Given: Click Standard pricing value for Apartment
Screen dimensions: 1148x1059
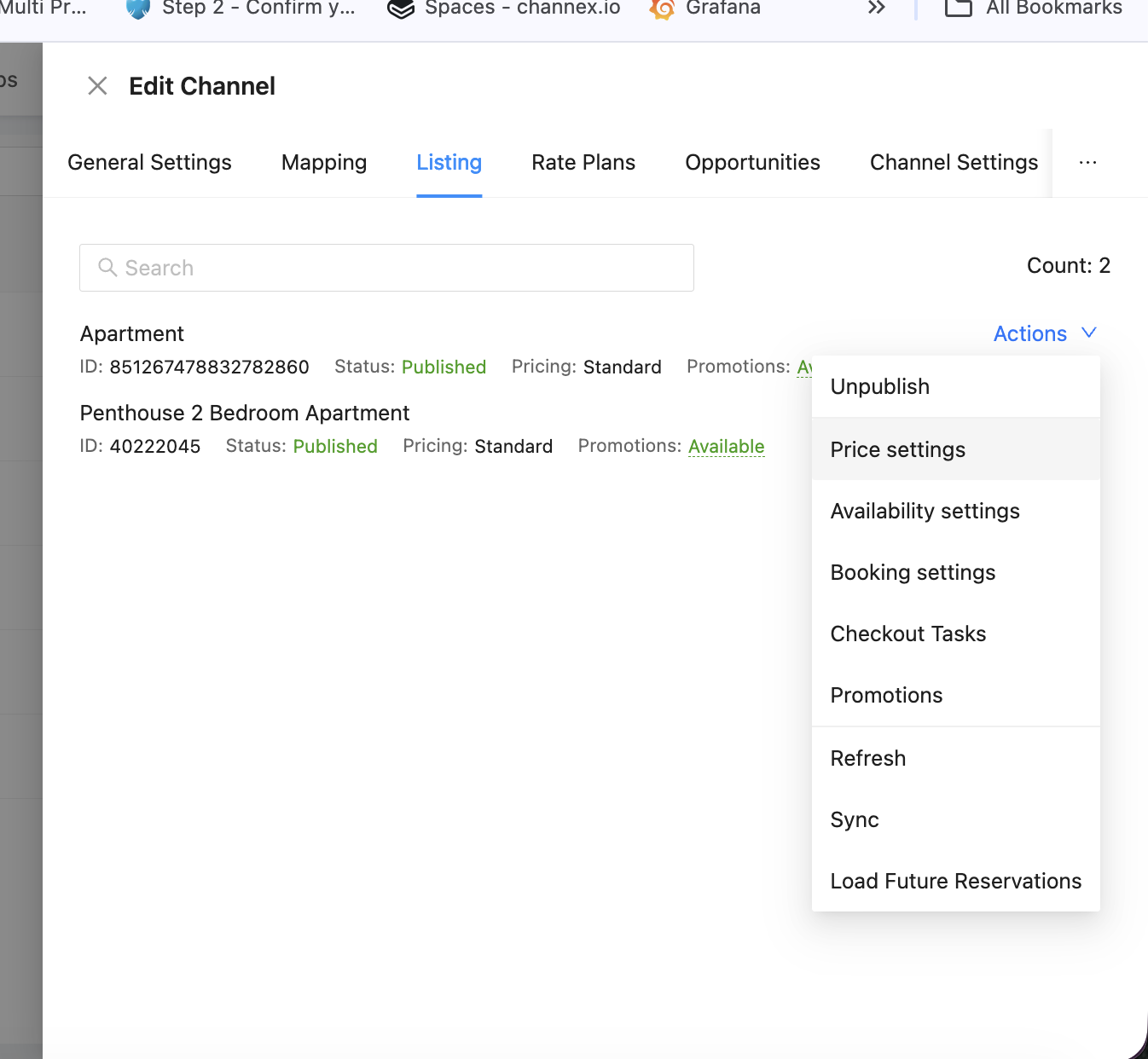Looking at the screenshot, I should [623, 367].
